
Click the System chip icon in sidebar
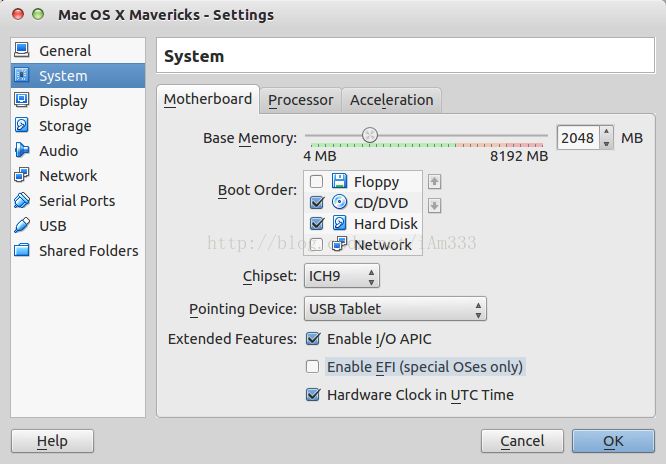pyautogui.click(x=22, y=75)
